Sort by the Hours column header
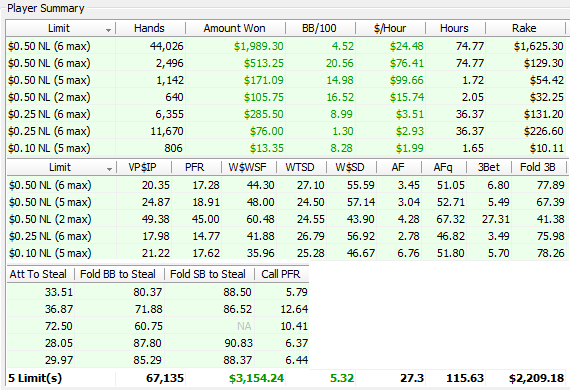Image resolution: width=570 pixels, height=390 pixels. 454,28
